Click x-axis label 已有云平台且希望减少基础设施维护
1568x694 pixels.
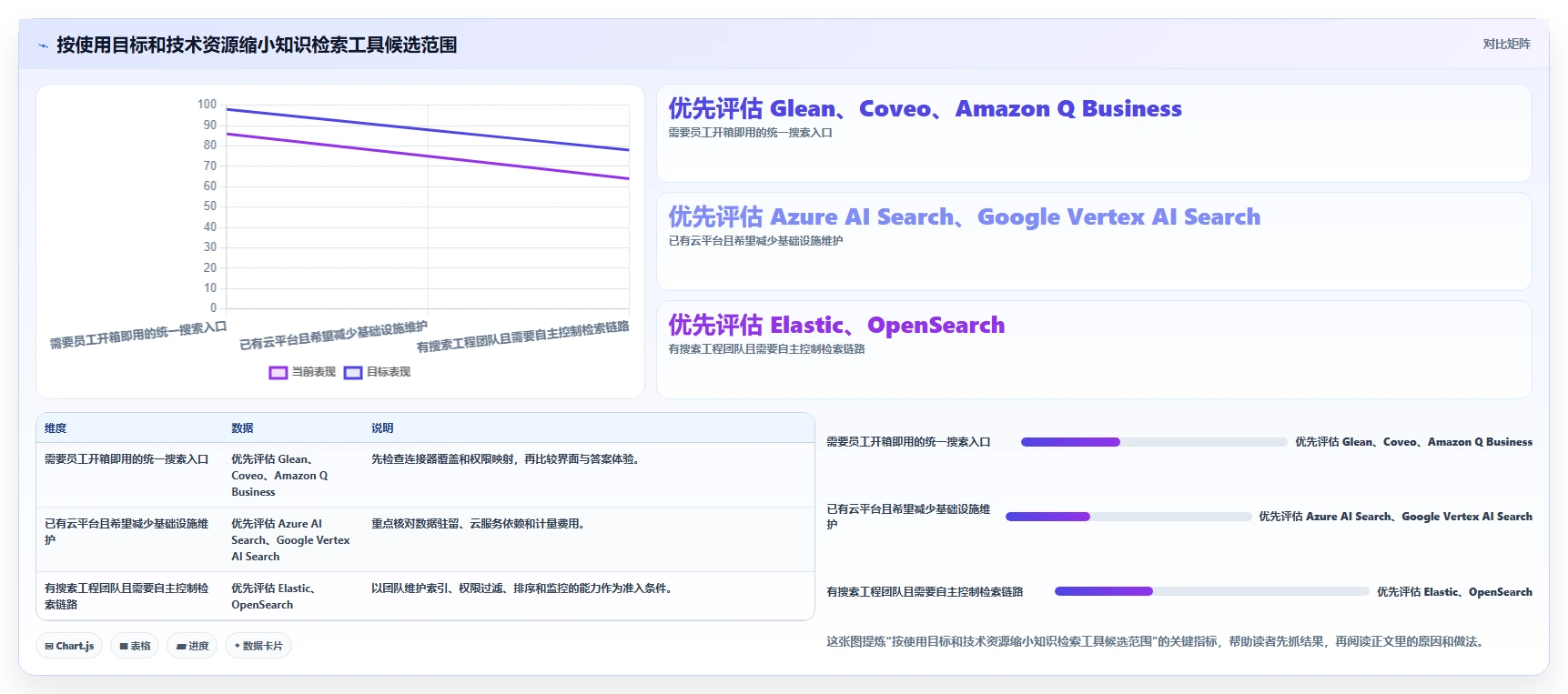[333, 336]
